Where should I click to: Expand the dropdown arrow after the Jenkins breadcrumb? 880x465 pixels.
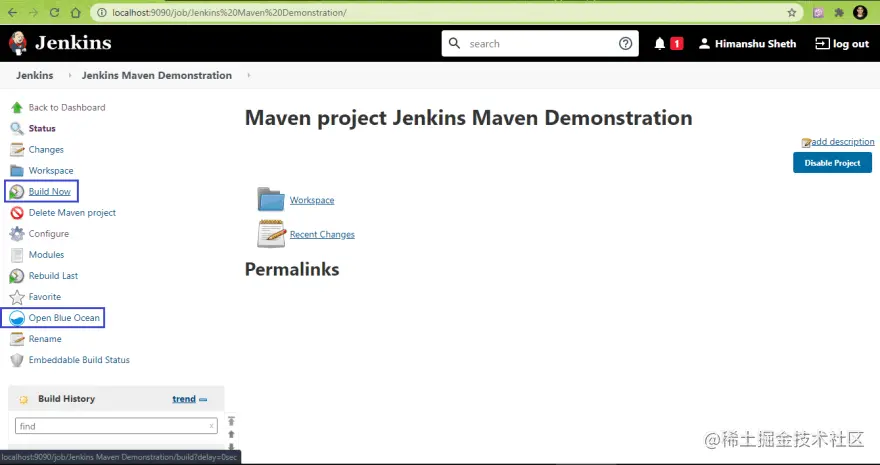tap(70, 75)
